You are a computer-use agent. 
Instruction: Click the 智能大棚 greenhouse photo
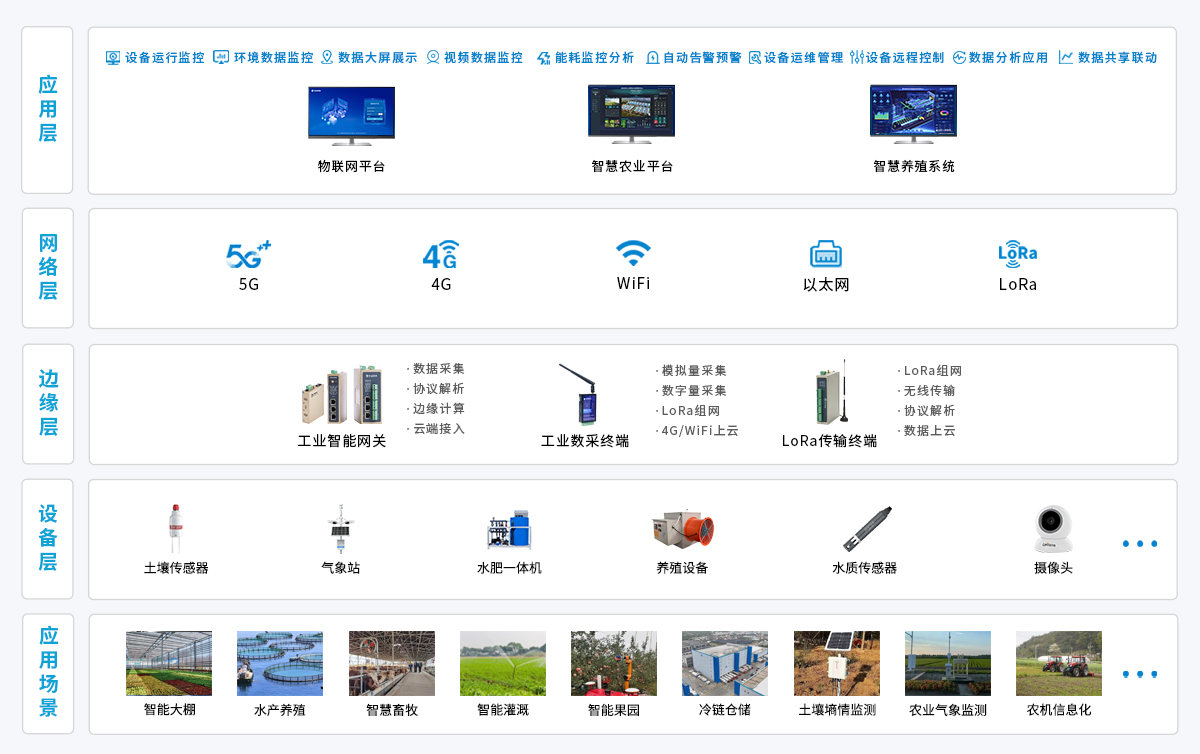(169, 663)
